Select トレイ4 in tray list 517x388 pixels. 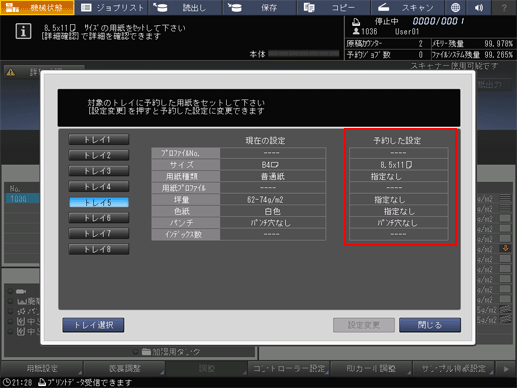[99, 186]
